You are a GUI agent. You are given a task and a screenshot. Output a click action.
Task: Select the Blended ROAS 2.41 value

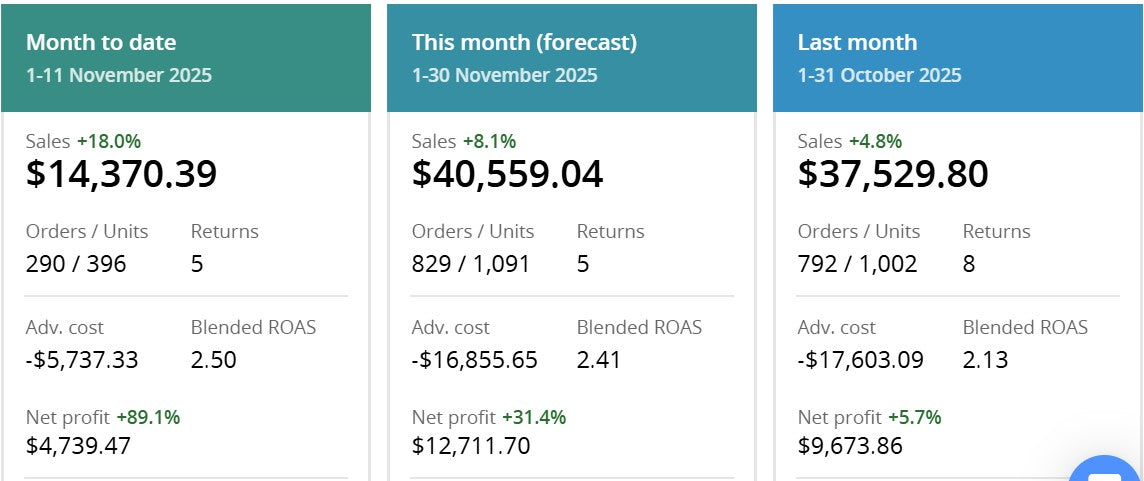(598, 360)
